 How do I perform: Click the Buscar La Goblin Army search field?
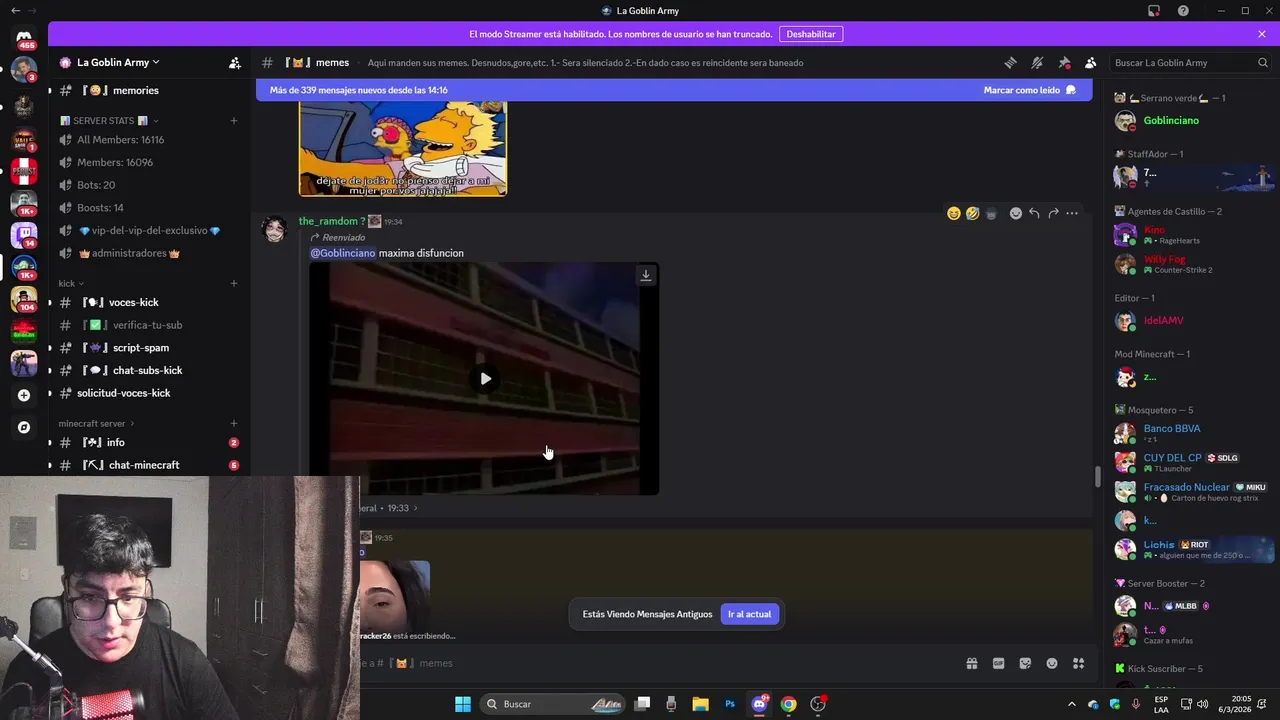pyautogui.click(x=1191, y=62)
